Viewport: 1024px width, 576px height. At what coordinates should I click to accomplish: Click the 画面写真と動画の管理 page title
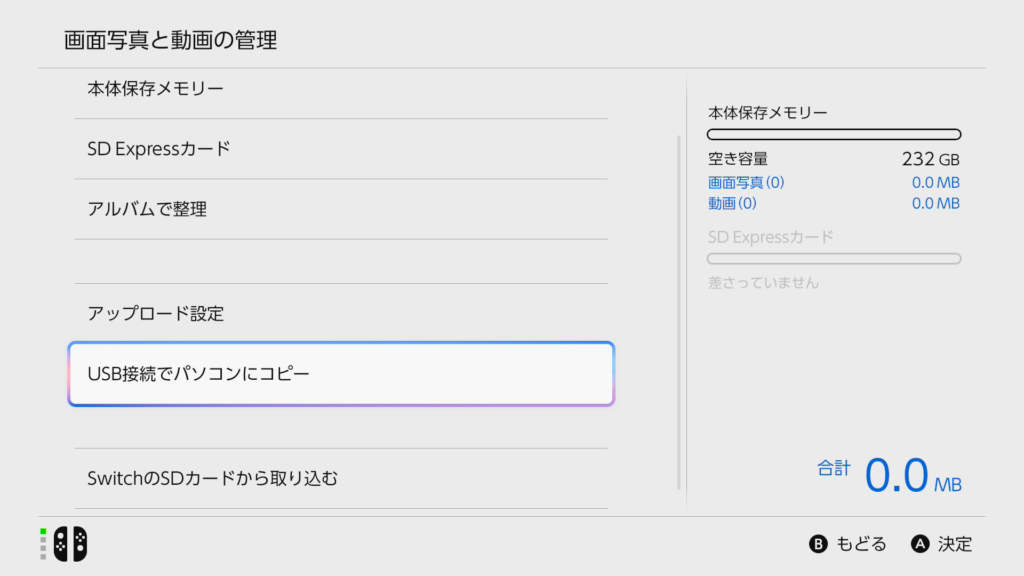pyautogui.click(x=170, y=40)
